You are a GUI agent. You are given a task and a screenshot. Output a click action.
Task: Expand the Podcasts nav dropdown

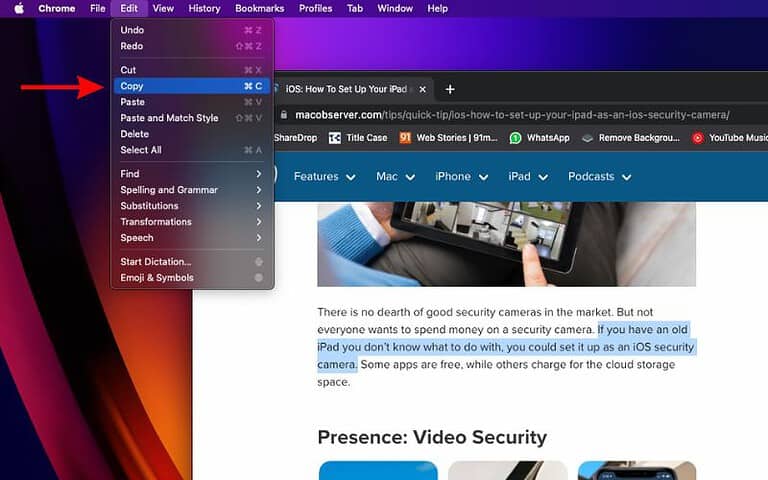599,177
